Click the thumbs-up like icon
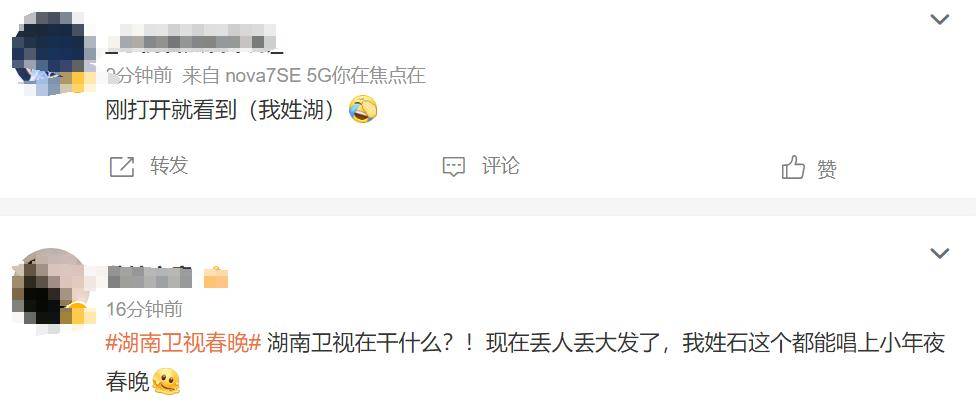The image size is (976, 409). 793,167
